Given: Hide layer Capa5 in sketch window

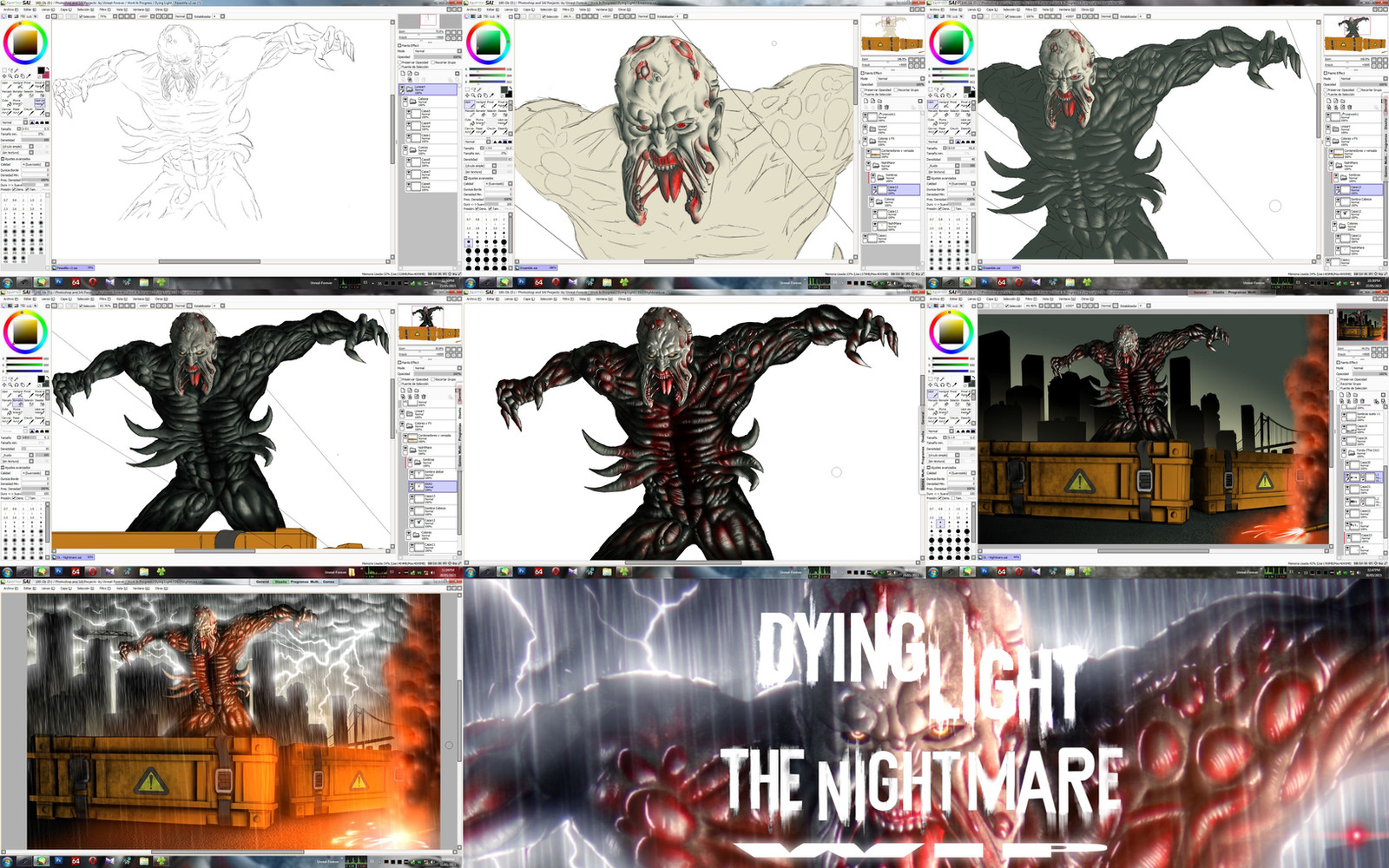Looking at the screenshot, I should pos(409,111).
